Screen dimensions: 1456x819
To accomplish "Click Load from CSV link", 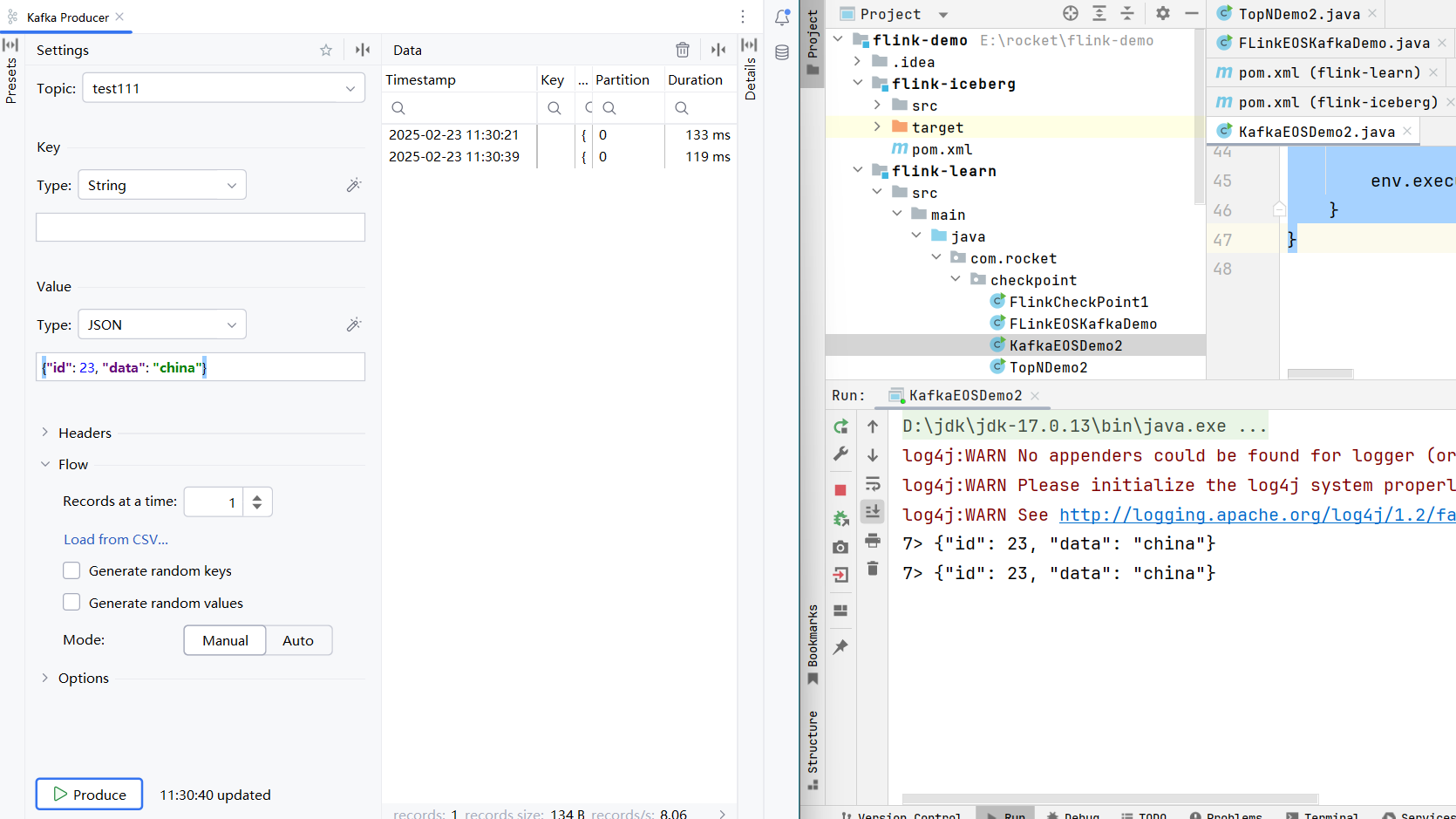I will pyautogui.click(x=116, y=539).
